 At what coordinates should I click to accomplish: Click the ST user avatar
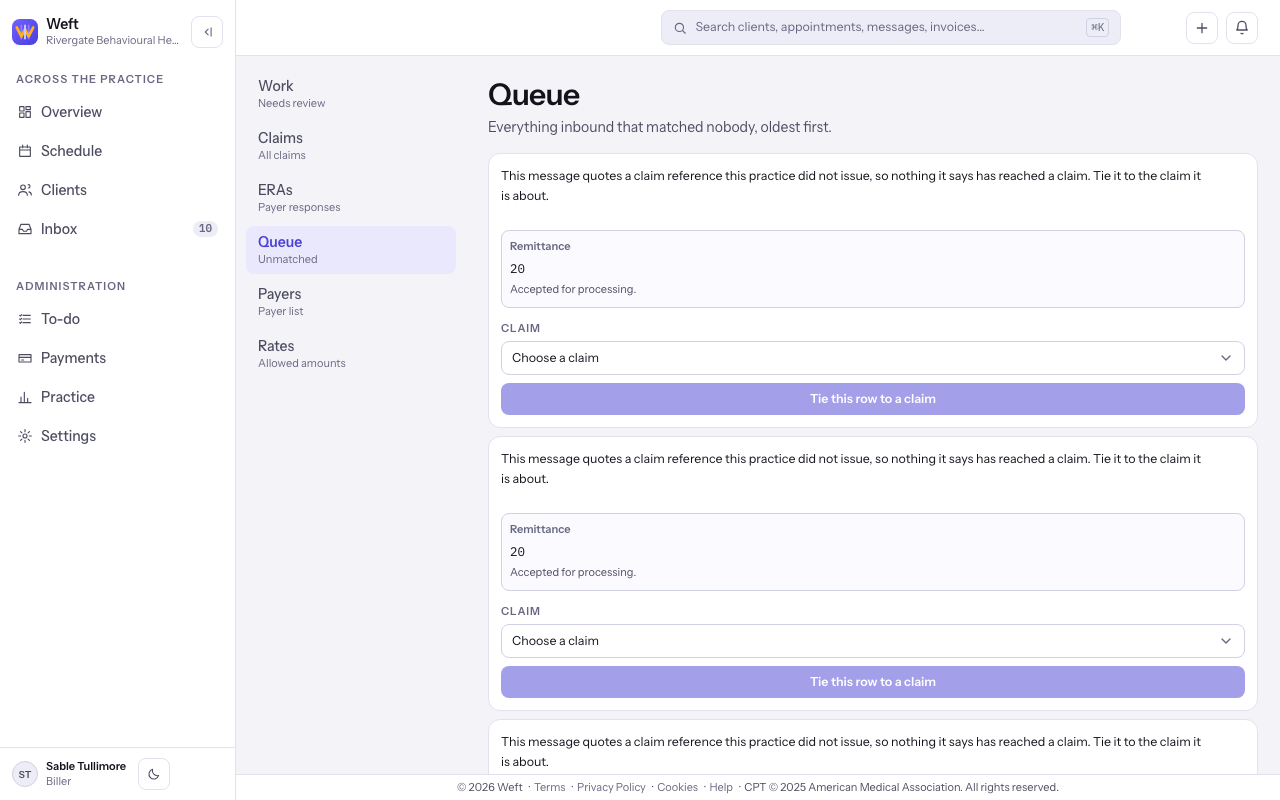click(25, 774)
